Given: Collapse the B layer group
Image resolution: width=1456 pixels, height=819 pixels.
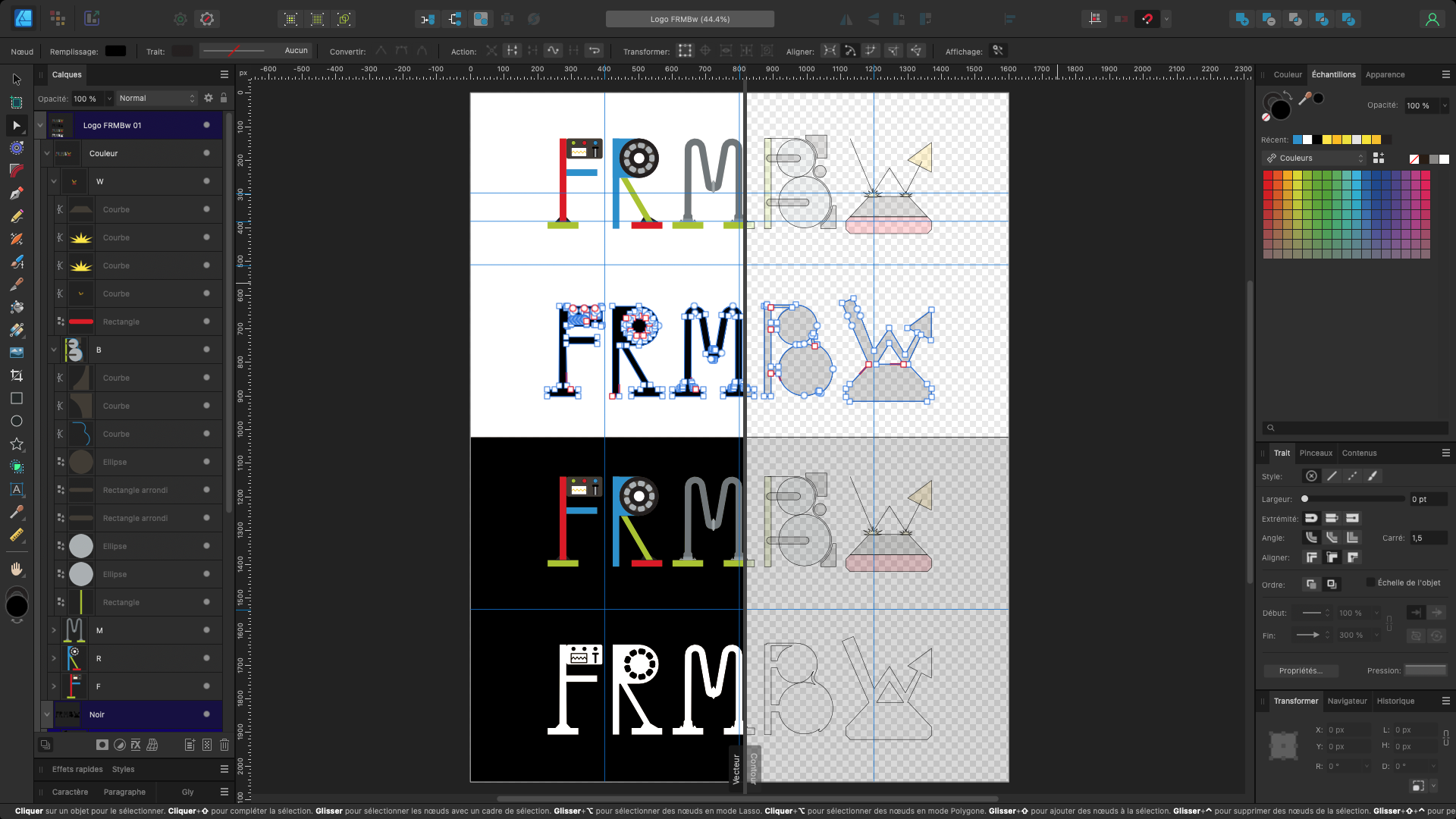Looking at the screenshot, I should point(54,350).
